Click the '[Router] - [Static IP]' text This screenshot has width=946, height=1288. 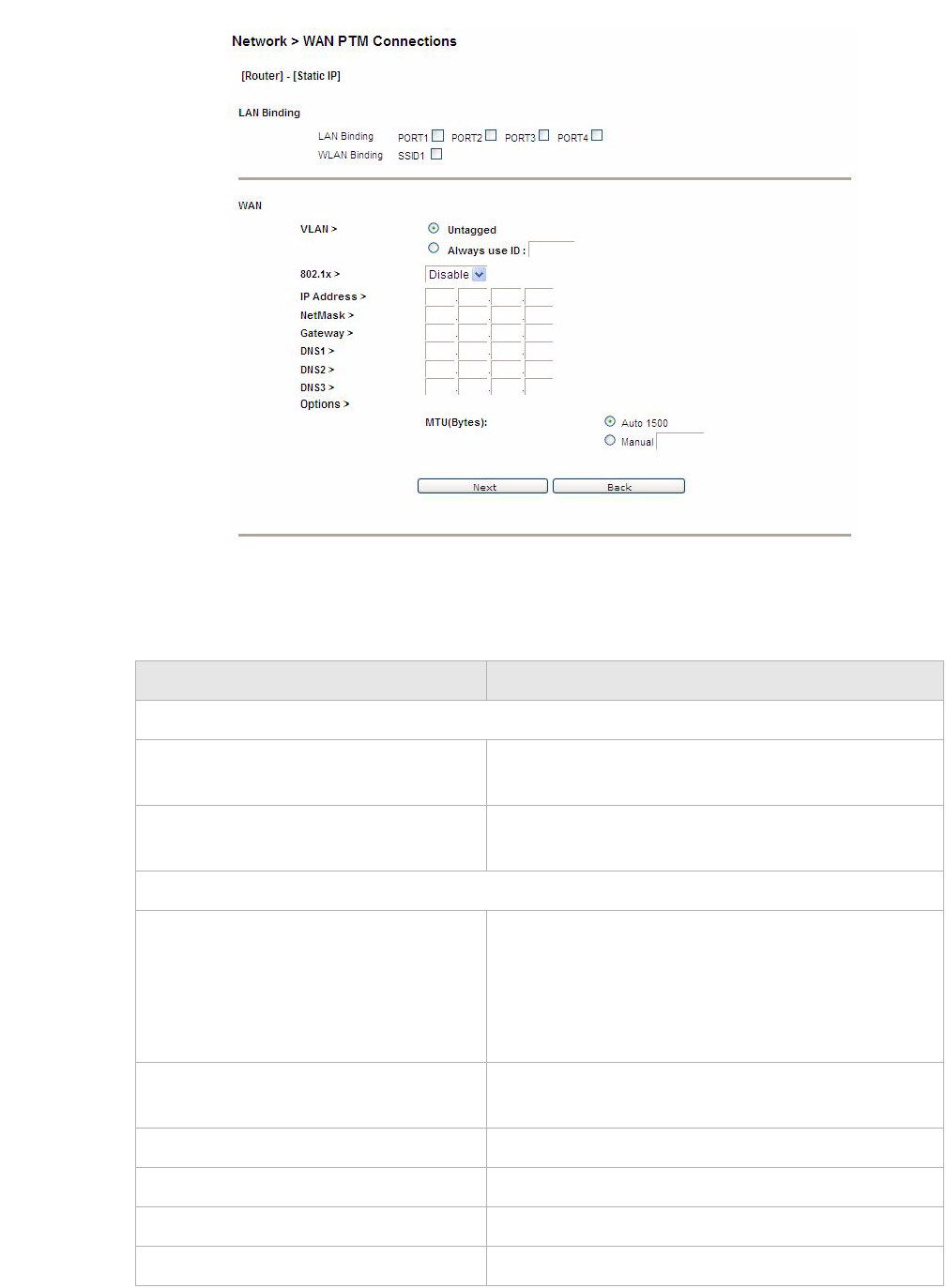[291, 76]
